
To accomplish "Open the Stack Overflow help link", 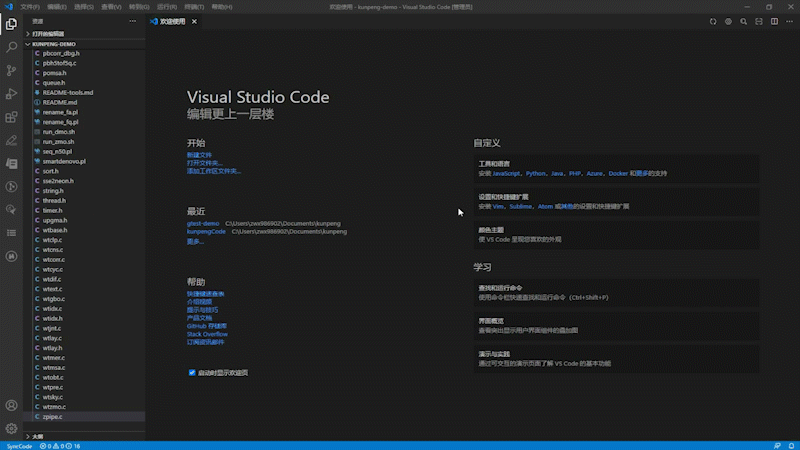I will pos(207,334).
